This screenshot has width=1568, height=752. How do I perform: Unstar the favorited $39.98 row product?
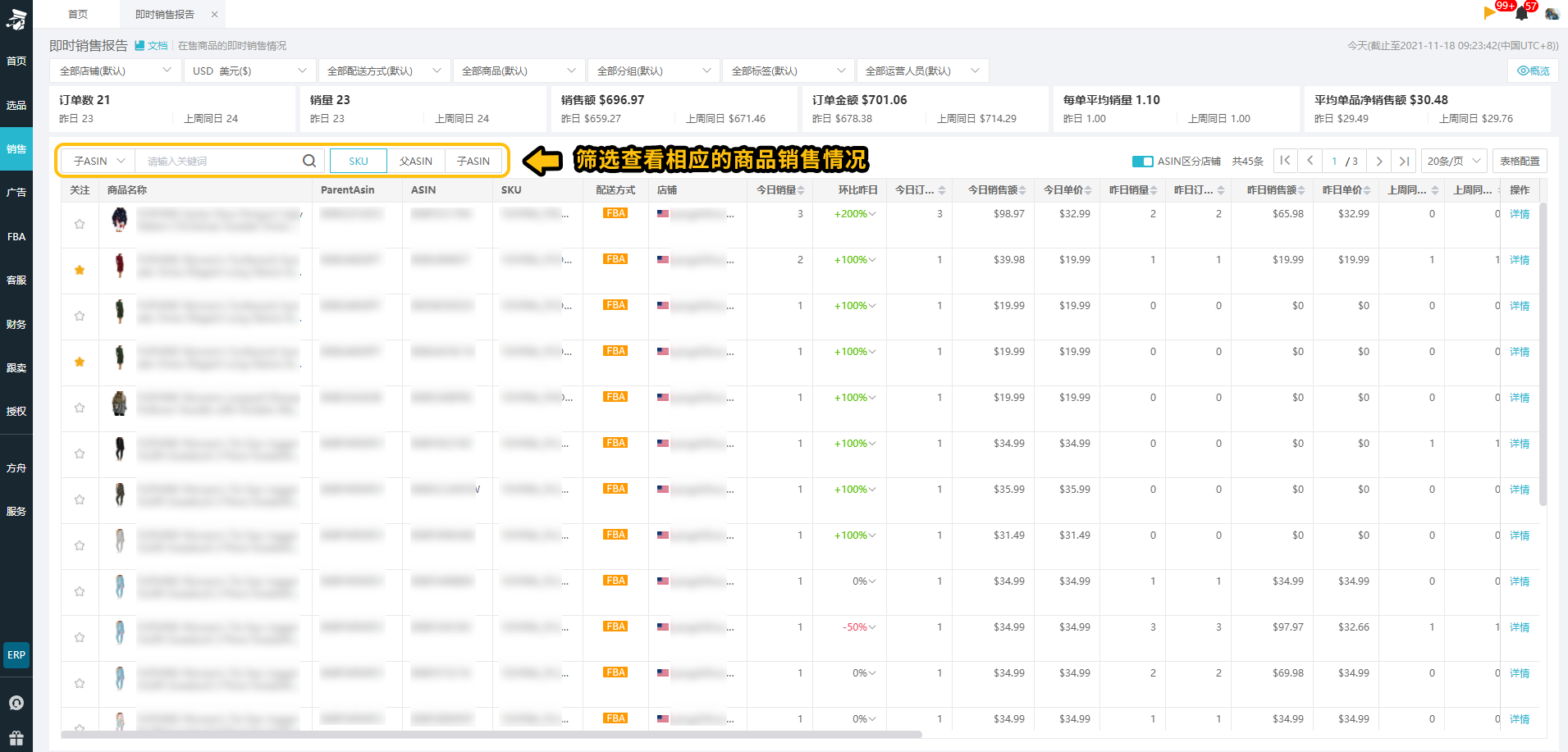[x=80, y=270]
